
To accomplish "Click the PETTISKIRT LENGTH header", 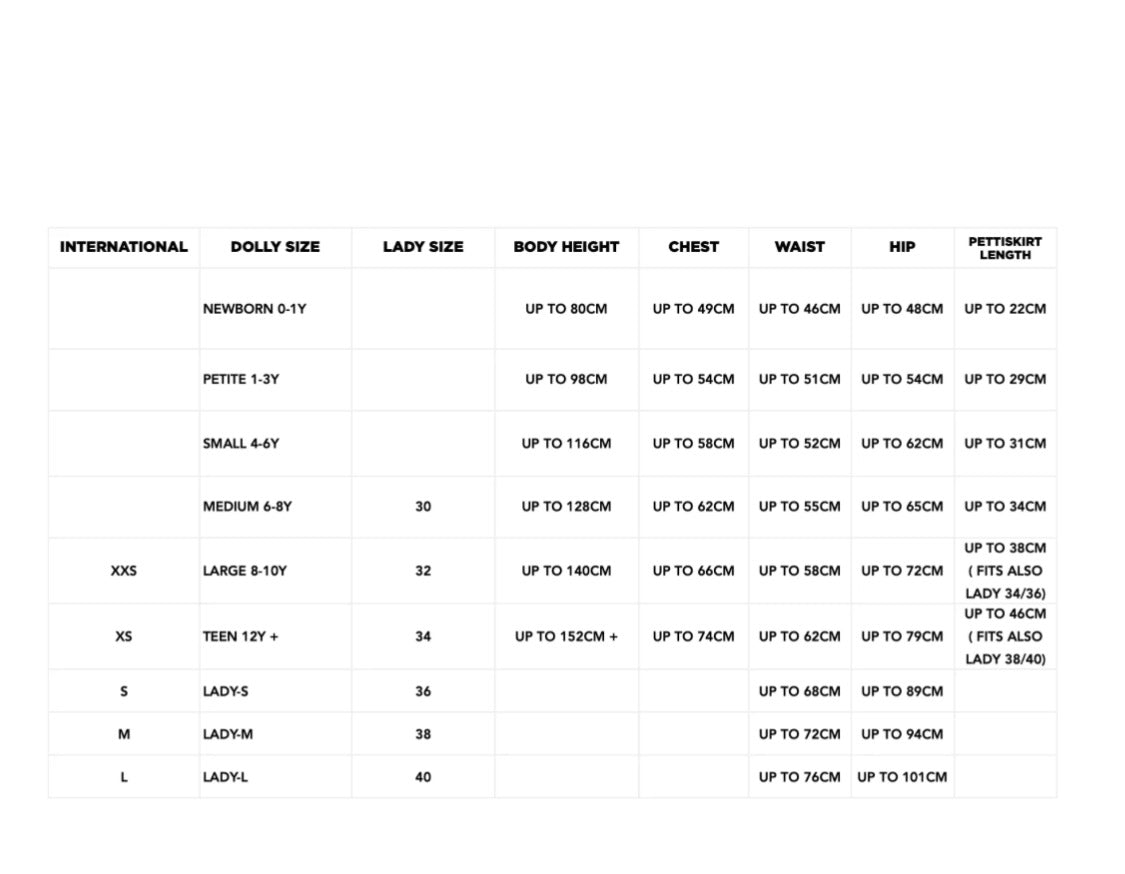I will [x=1004, y=248].
